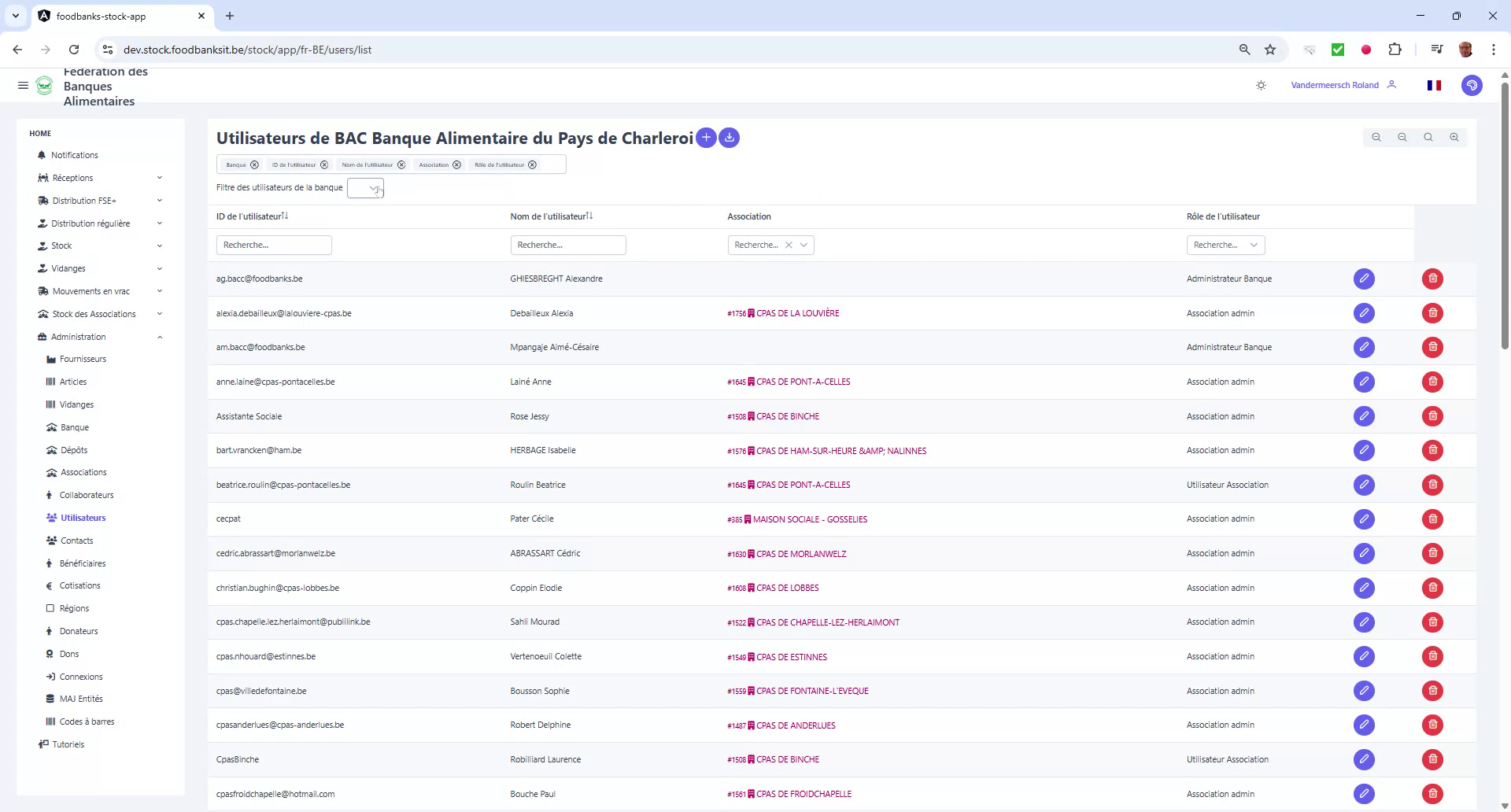Screen dimensions: 1511x812
Task: Open the Rôle de l'utilisateur search dropdown
Action: [x=1254, y=245]
